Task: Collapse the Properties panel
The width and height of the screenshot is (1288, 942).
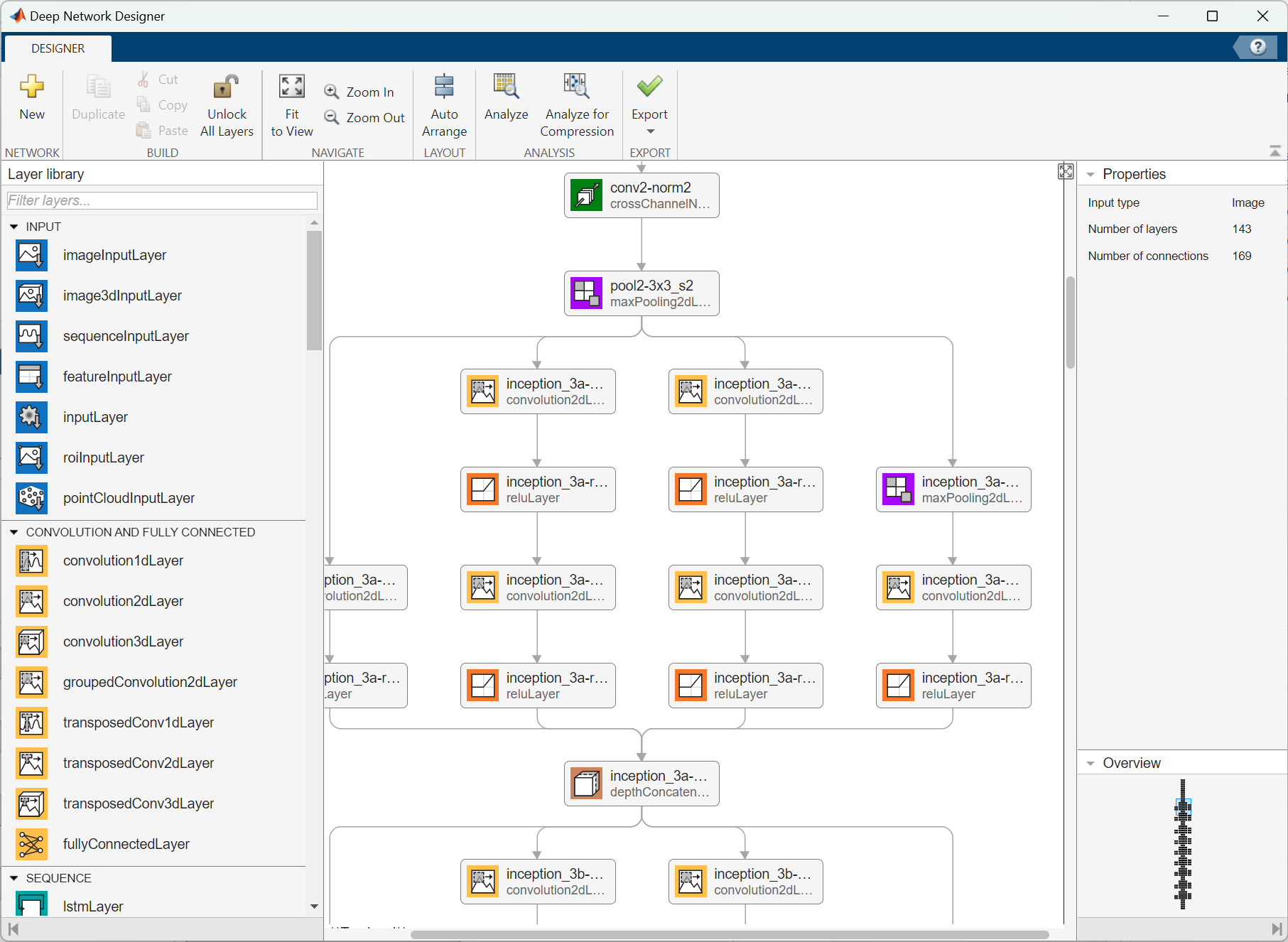Action: pyautogui.click(x=1091, y=175)
